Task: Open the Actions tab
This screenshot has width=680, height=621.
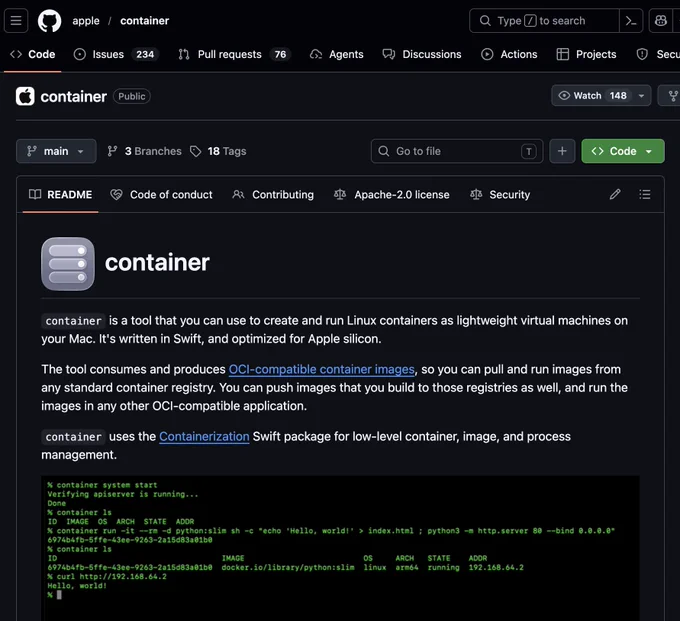Action: tap(509, 54)
